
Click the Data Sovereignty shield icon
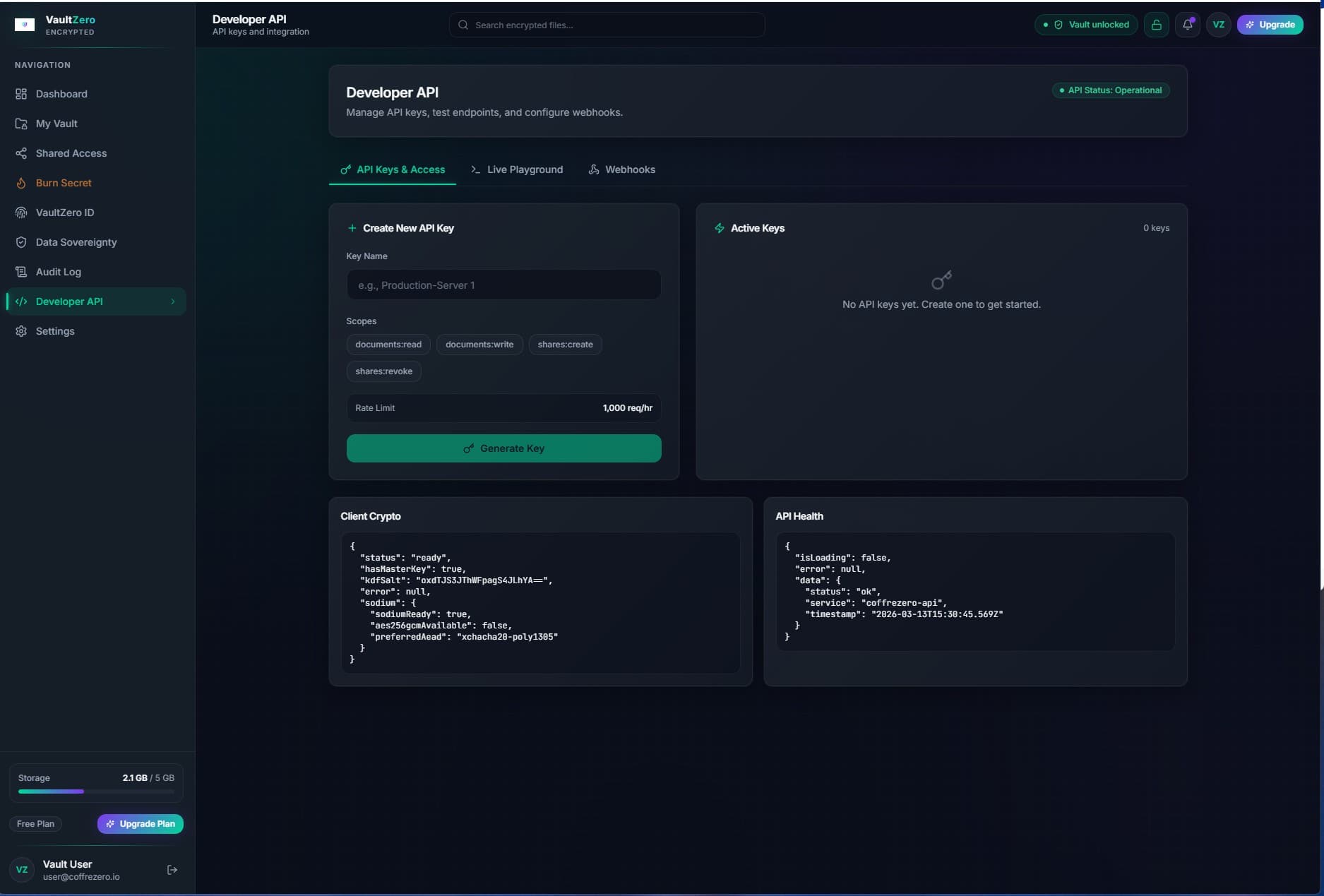coord(22,242)
